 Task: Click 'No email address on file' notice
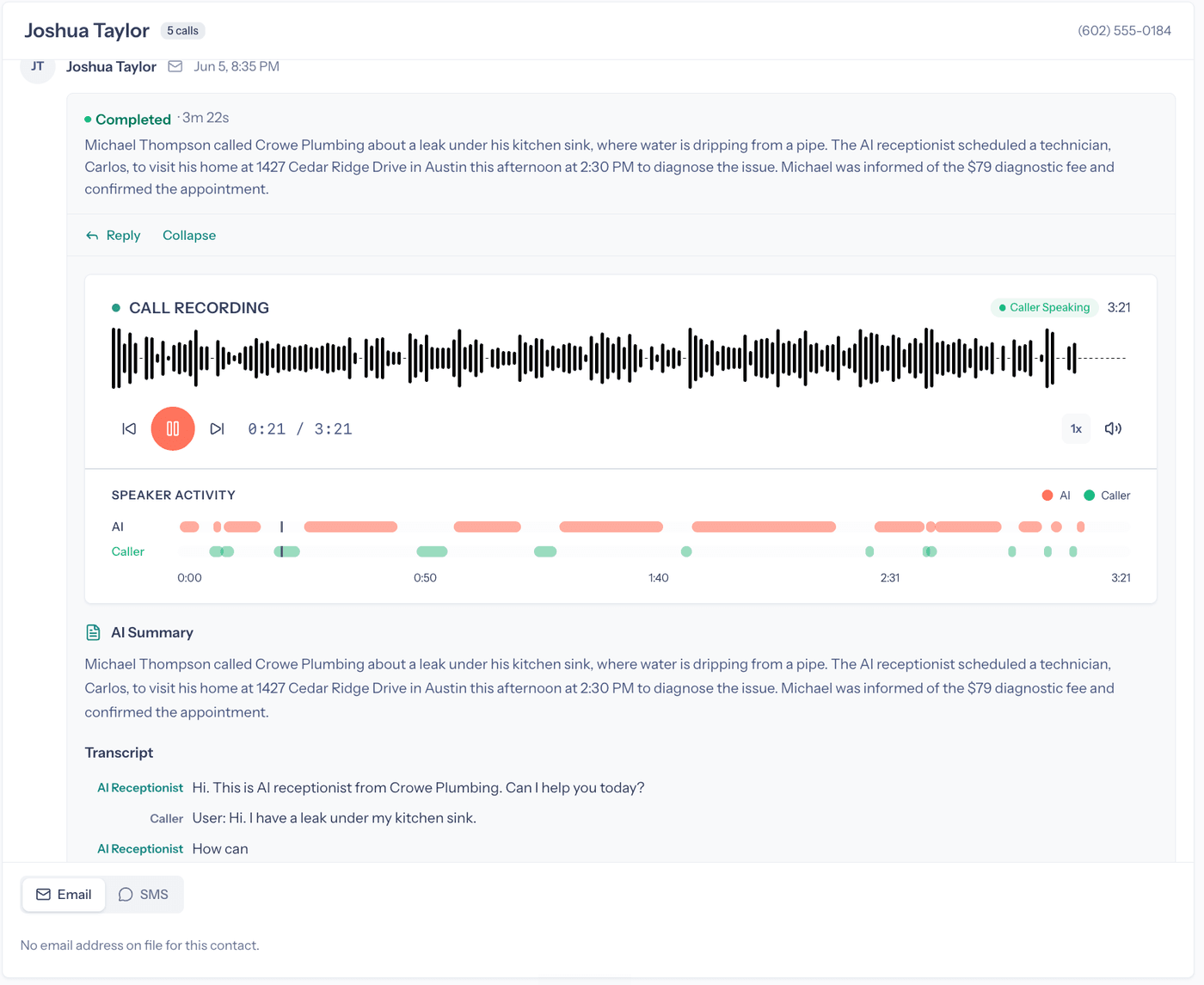(x=140, y=945)
